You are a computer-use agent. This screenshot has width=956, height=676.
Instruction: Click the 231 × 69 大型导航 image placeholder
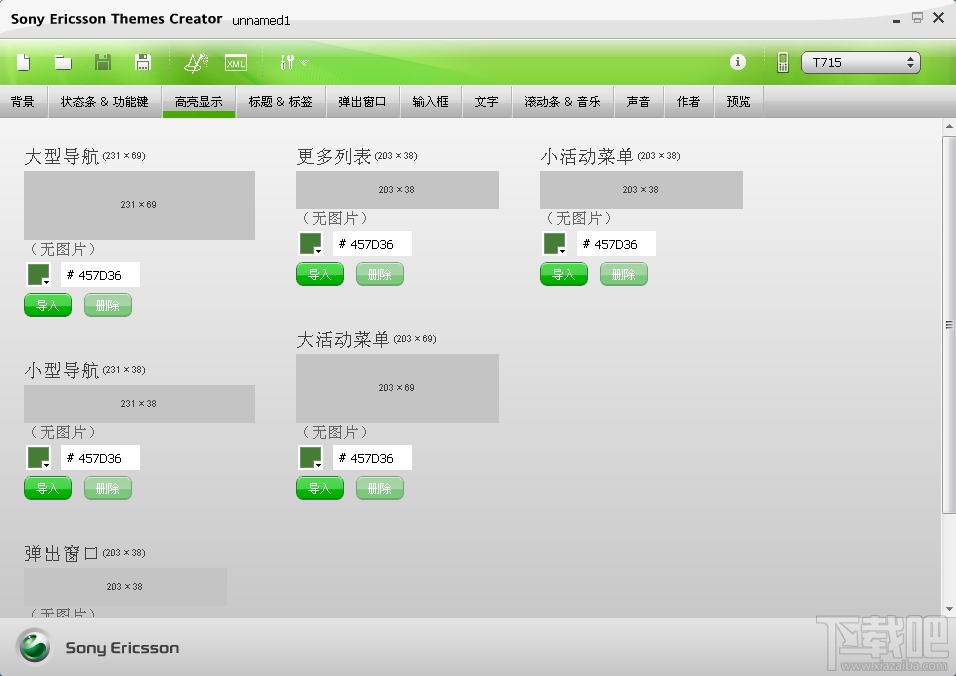pyautogui.click(x=139, y=205)
